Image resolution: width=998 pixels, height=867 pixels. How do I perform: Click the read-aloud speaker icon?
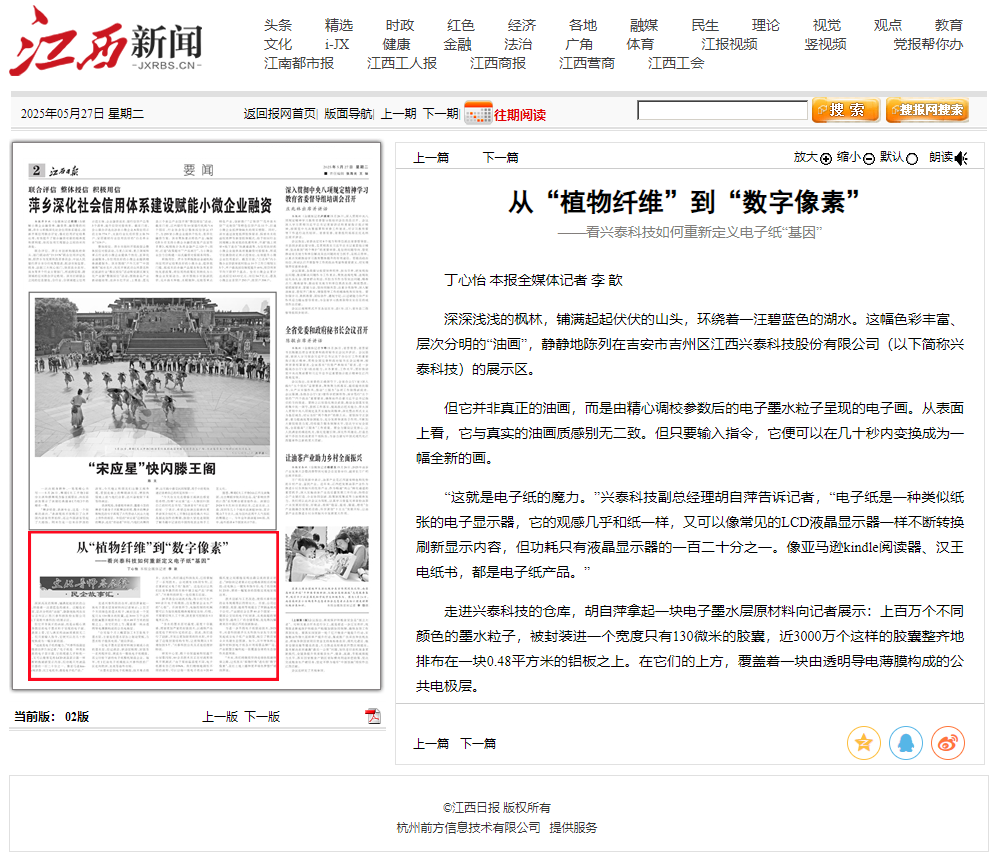click(x=961, y=158)
